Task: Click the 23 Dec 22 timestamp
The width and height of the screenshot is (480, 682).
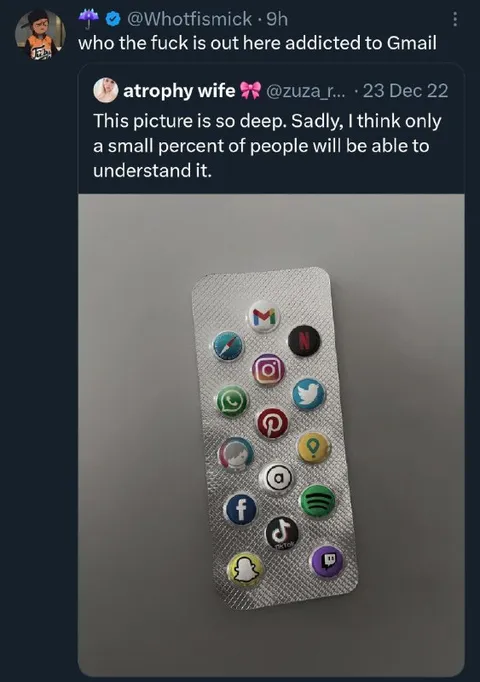Action: [405, 90]
